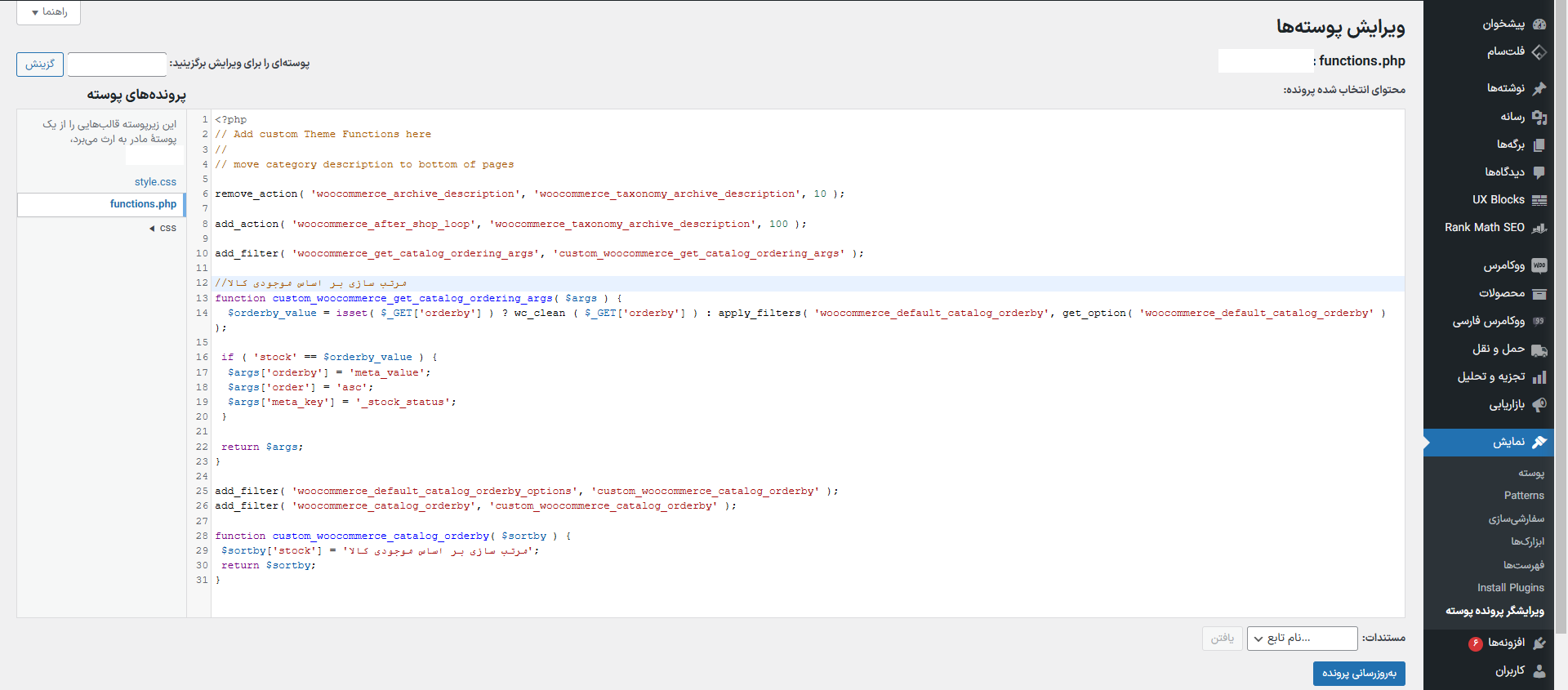
Task: Open the theme selection dropdown field
Action: (x=117, y=64)
